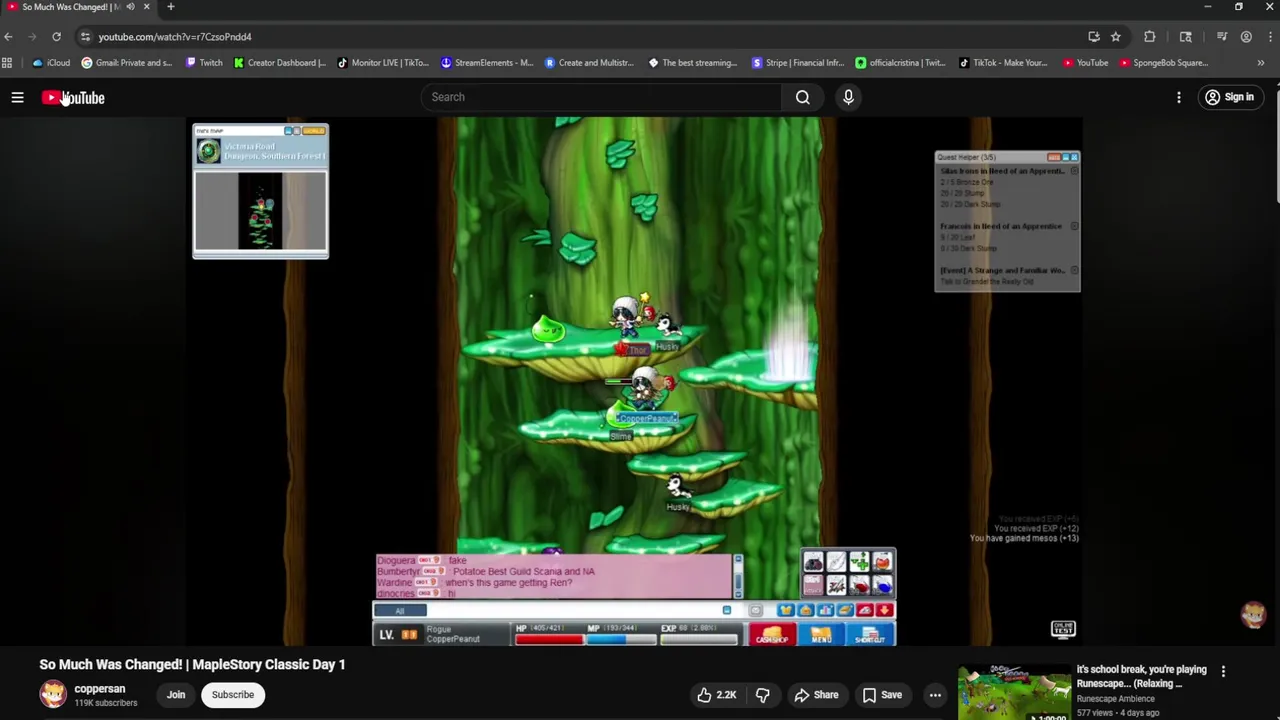This screenshot has height=720, width=1280.
Task: Save the video to playlist
Action: click(x=881, y=695)
